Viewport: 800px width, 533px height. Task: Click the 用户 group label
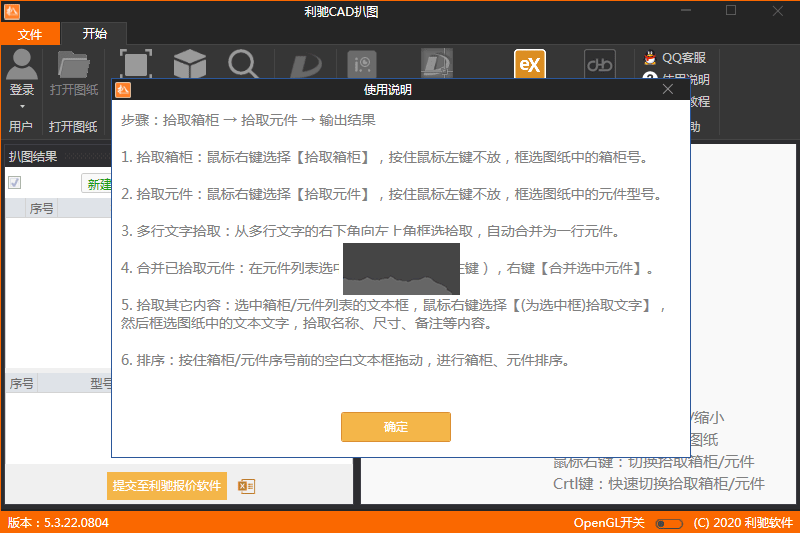tap(20, 126)
